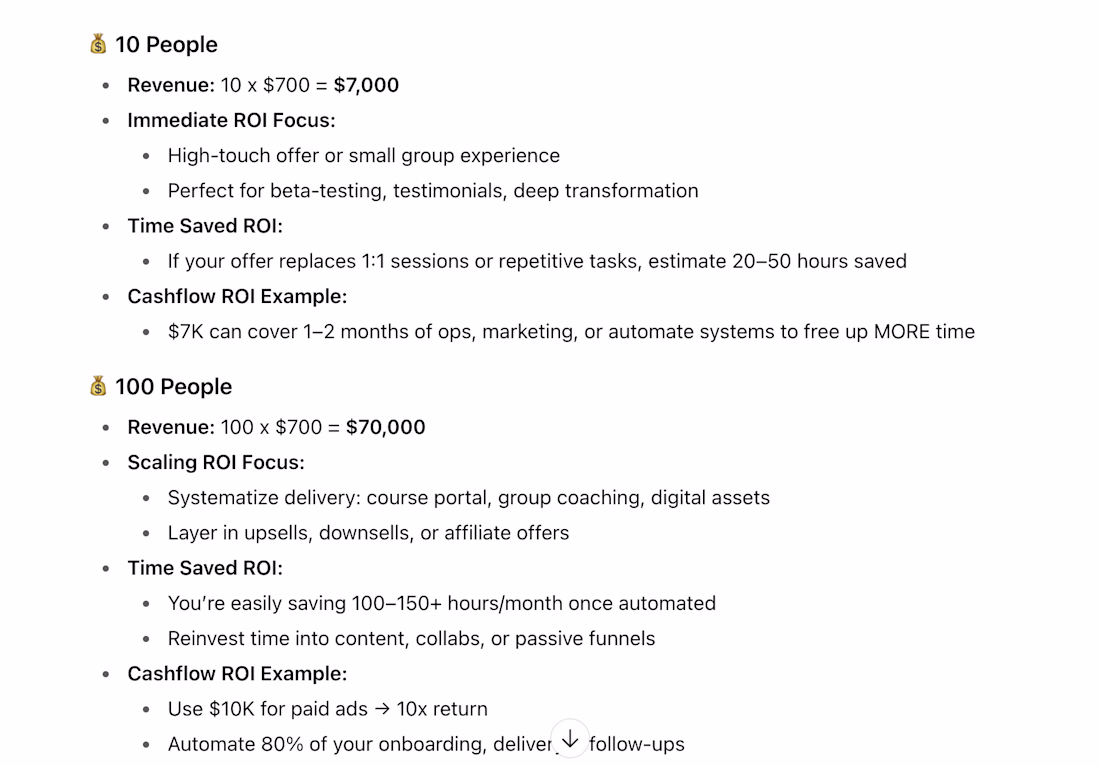Click the money bag emoji beside 100 People
The image size is (1100, 766).
coord(98,386)
